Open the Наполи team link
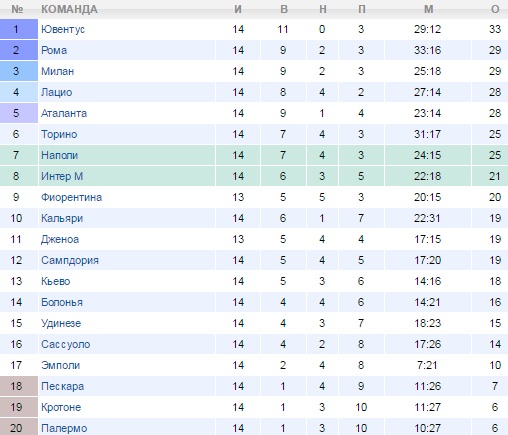Image resolution: width=508 pixels, height=435 pixels. [x=59, y=155]
